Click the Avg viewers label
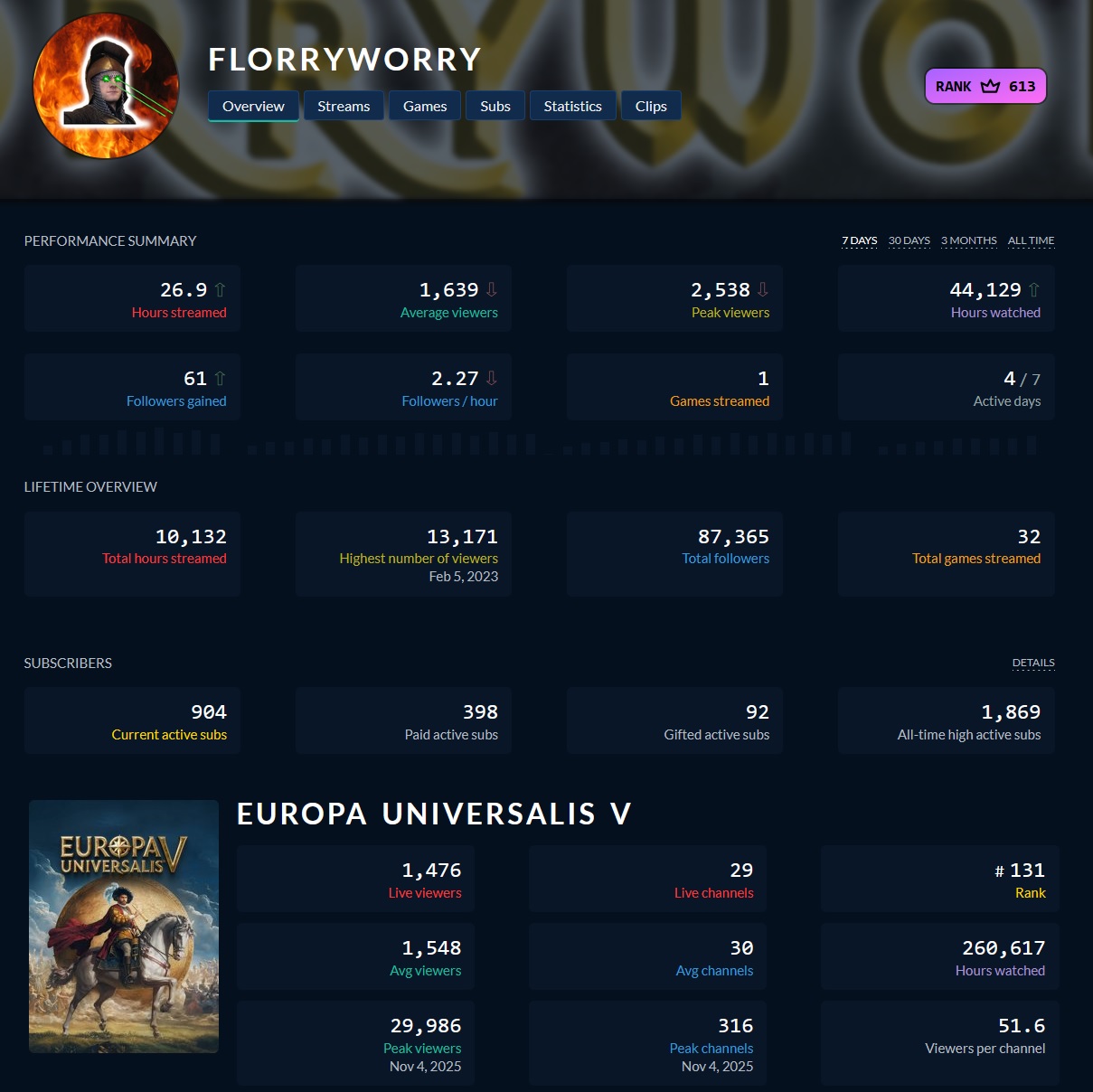The image size is (1093, 1092). [x=426, y=971]
